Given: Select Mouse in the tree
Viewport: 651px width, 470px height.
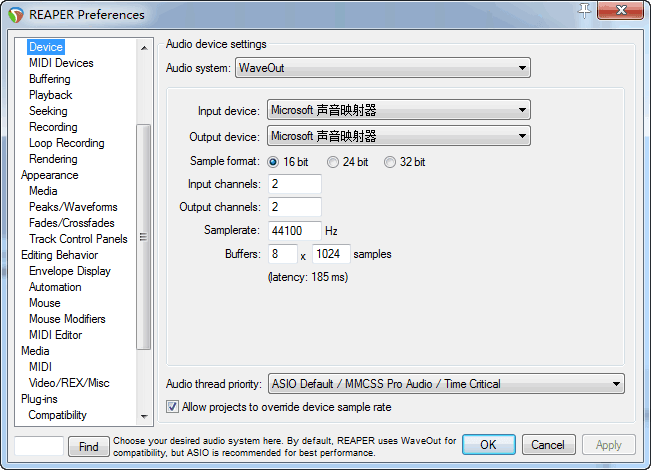Looking at the screenshot, I should pyautogui.click(x=45, y=303).
